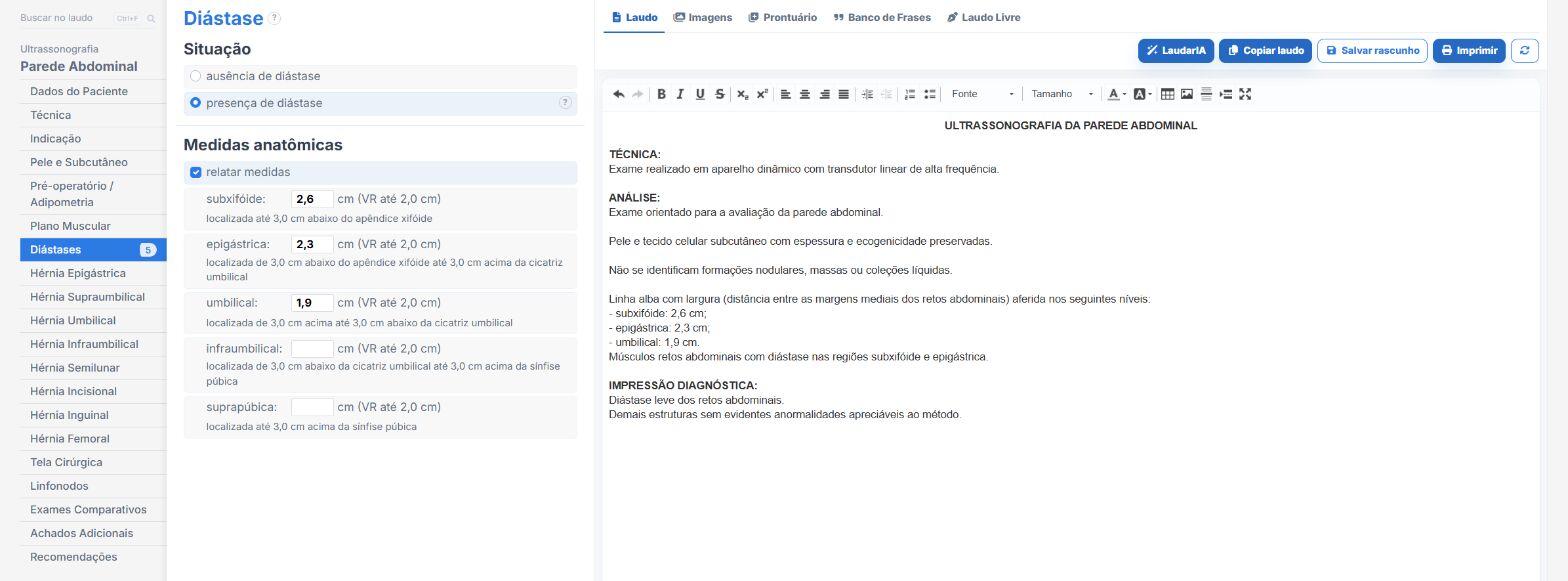The image size is (1568, 581).
Task: Toggle italic formatting
Action: (x=680, y=94)
